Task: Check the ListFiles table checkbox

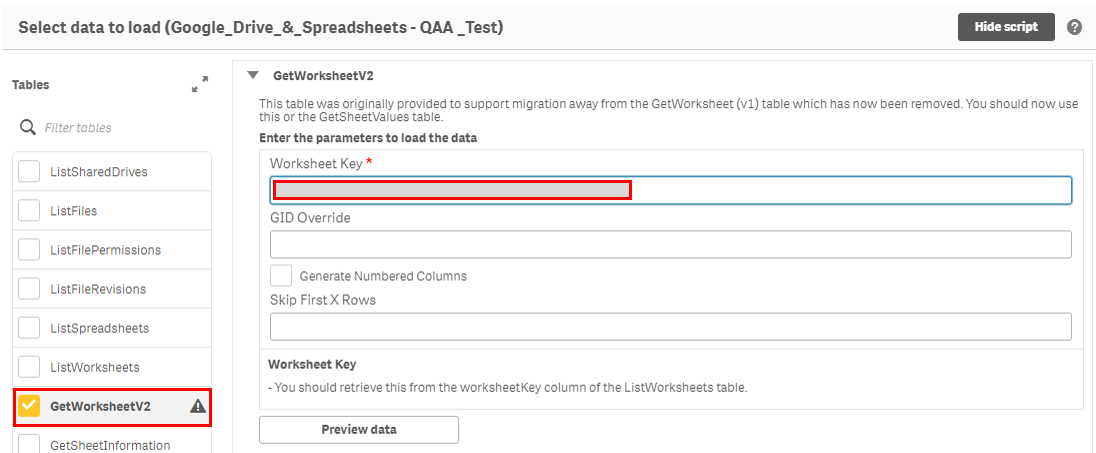Action: (29, 210)
